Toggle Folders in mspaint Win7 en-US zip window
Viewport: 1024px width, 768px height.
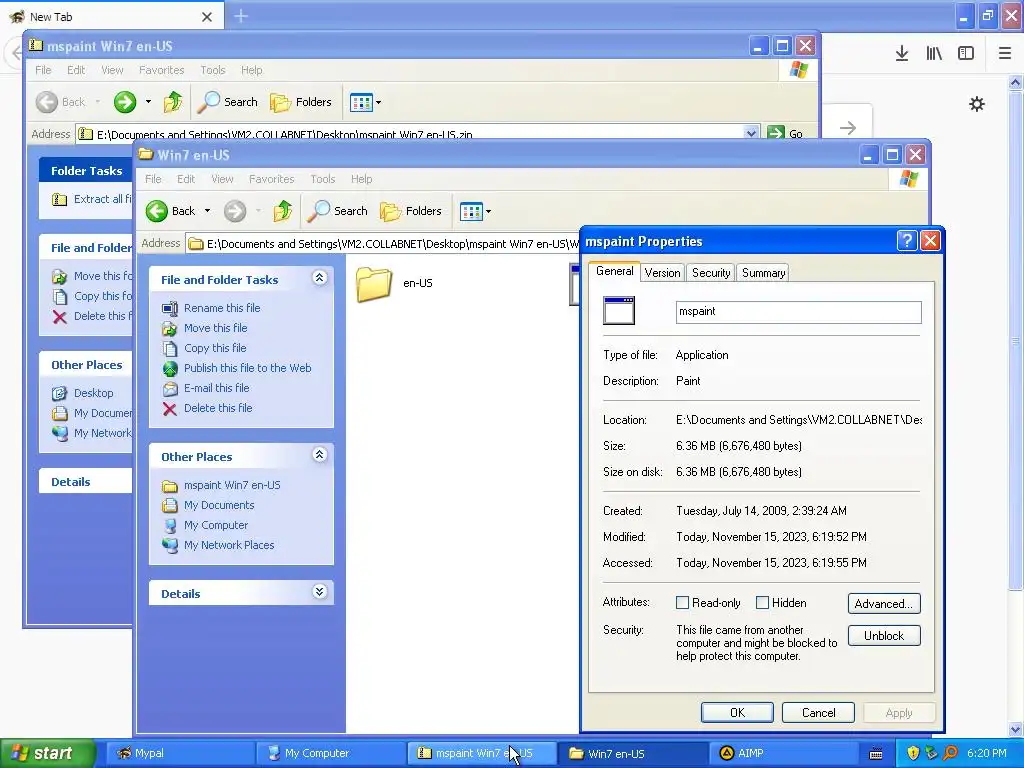(x=301, y=102)
